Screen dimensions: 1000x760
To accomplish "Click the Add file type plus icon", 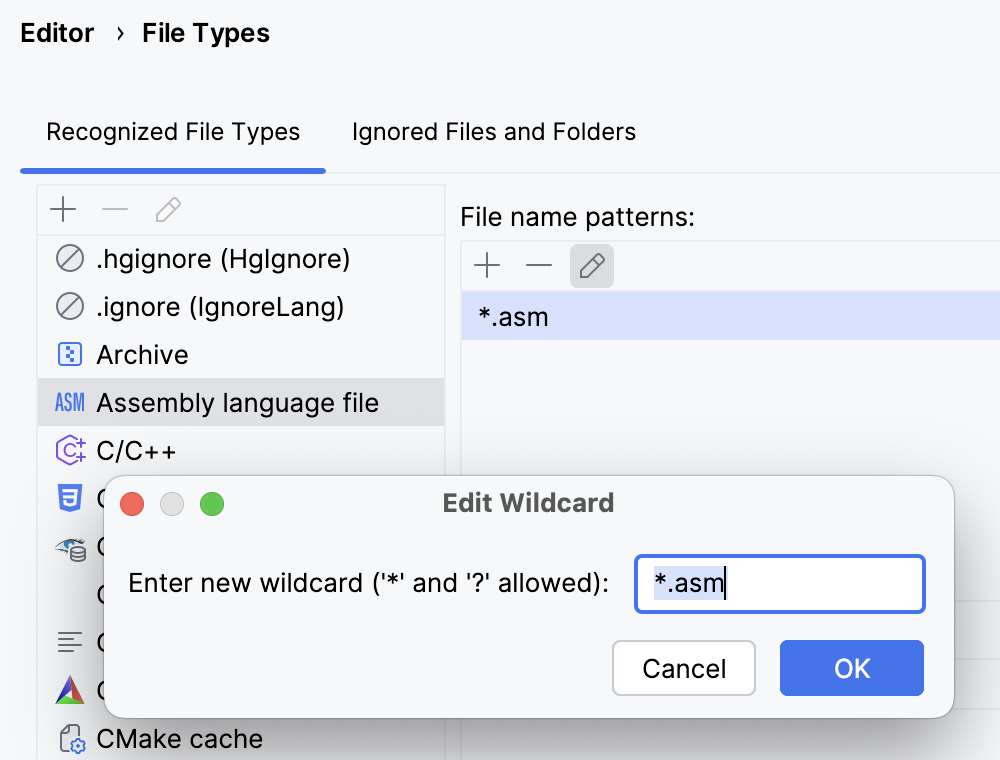I will 63,210.
